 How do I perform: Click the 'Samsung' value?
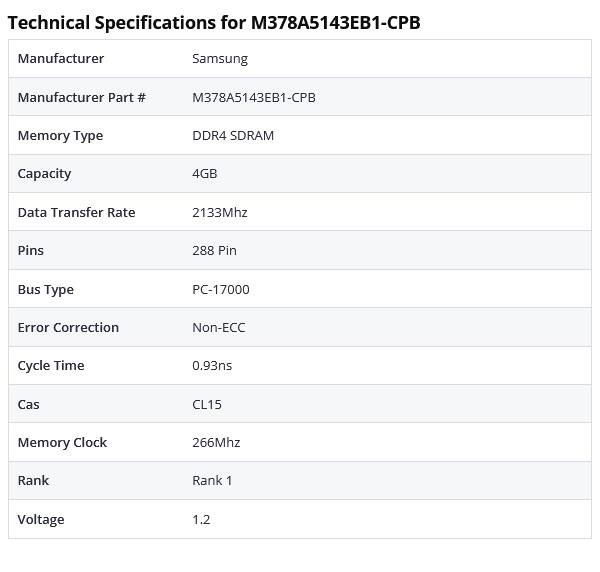coord(220,59)
